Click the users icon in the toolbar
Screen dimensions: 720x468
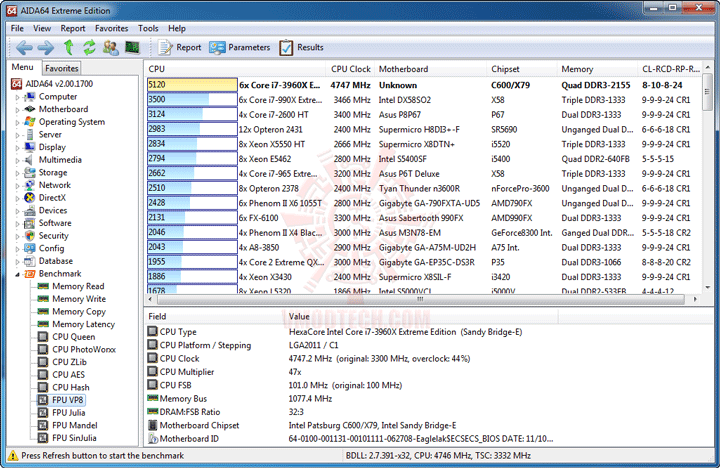(x=111, y=47)
